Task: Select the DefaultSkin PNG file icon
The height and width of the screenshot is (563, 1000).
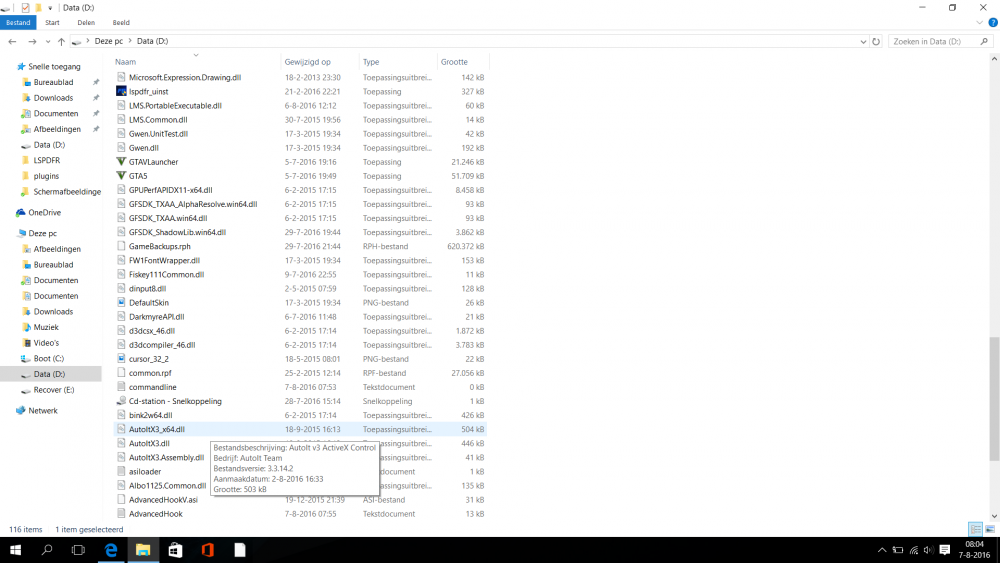Action: (121, 302)
